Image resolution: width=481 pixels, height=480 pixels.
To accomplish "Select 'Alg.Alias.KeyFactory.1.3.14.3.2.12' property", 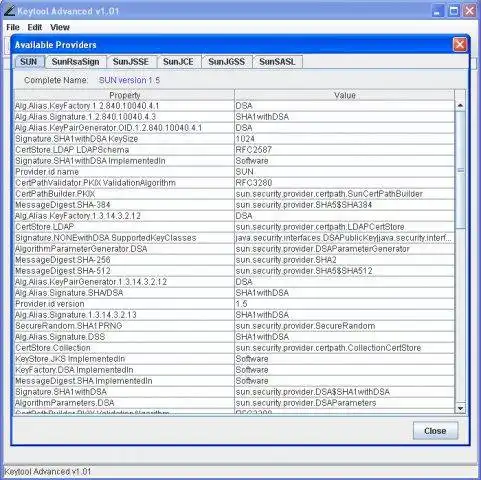I will point(124,216).
